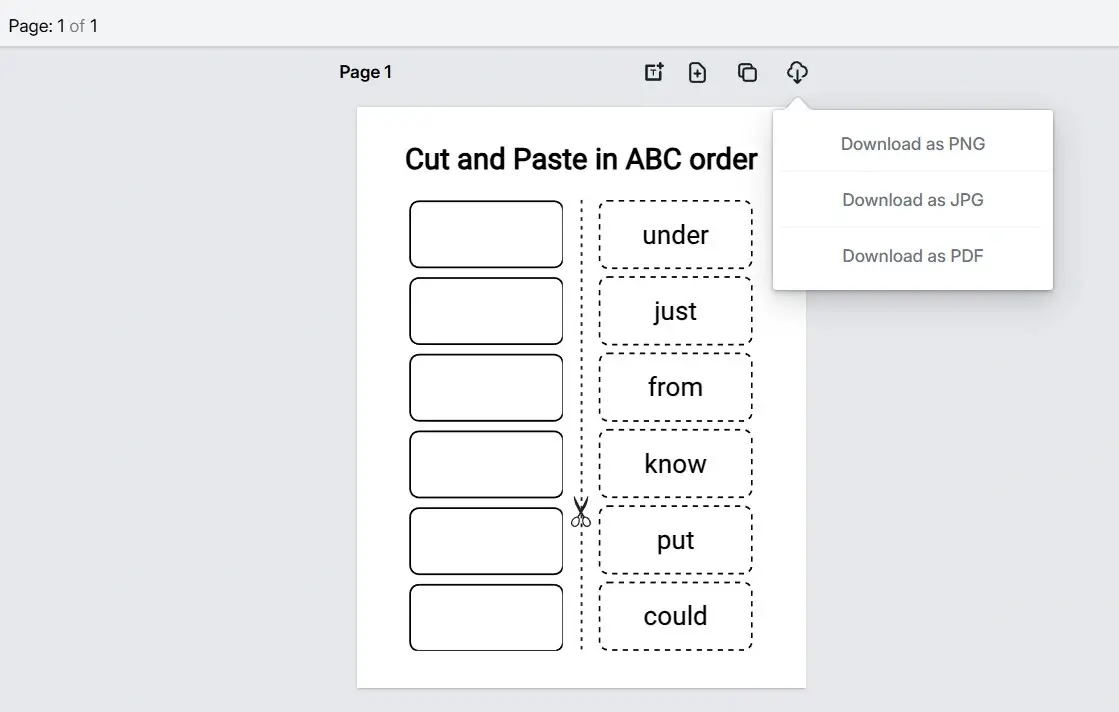This screenshot has height=712, width=1119.
Task: Click the 'Page: 1 of 1' indicator
Action: (53, 26)
